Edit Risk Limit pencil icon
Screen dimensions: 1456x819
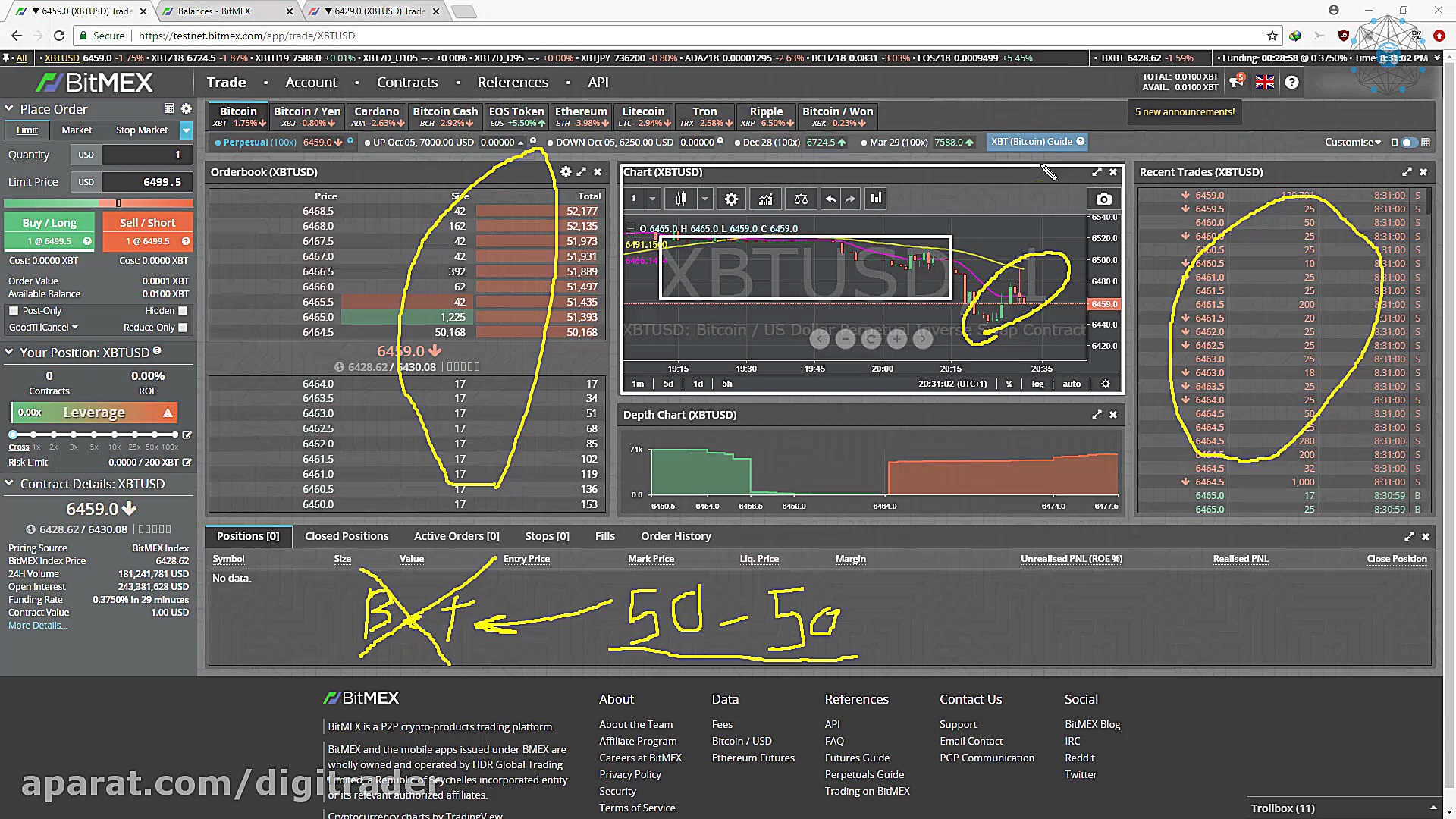pyautogui.click(x=187, y=462)
